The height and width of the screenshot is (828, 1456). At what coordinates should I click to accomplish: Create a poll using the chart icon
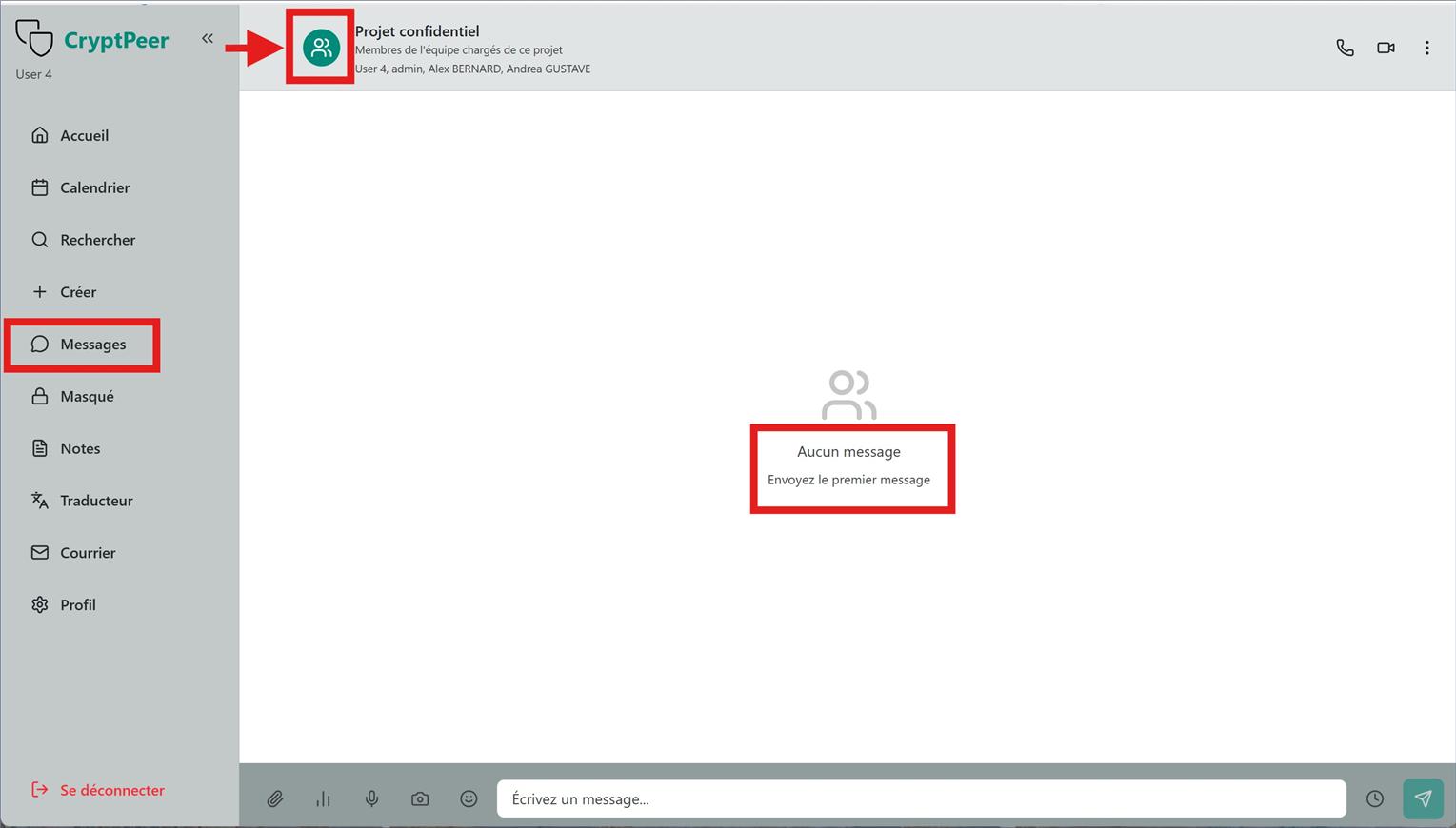coord(324,798)
